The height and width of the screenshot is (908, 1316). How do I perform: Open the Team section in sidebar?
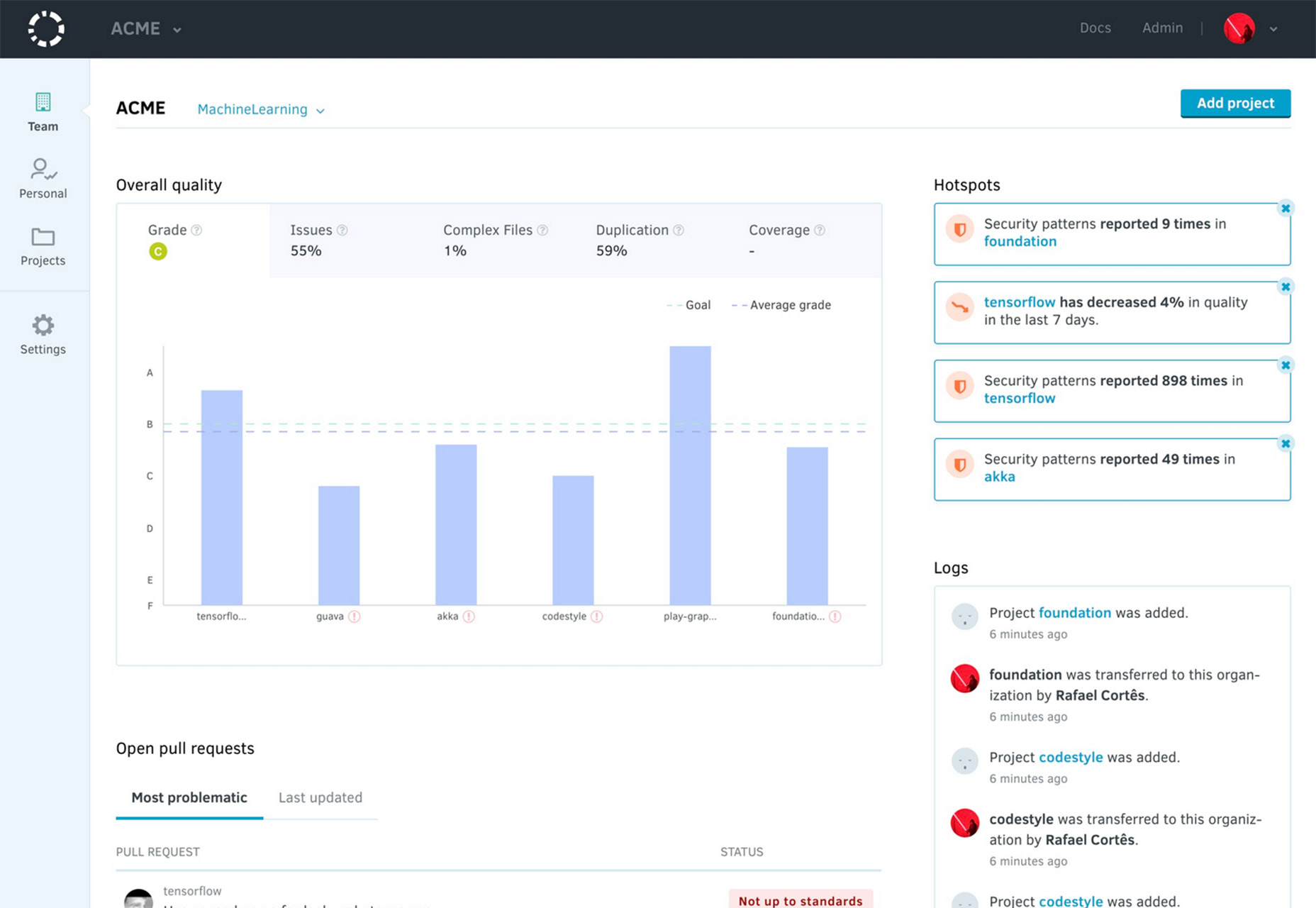(43, 112)
